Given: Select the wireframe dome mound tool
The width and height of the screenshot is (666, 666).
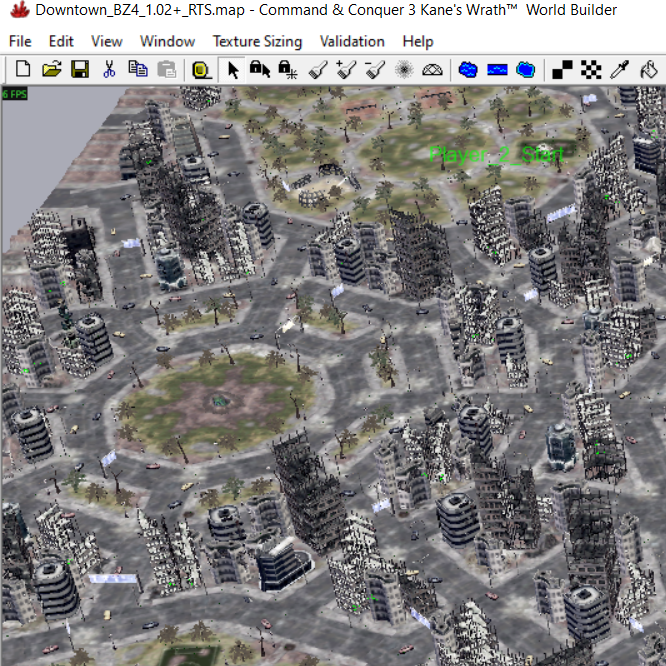Looking at the screenshot, I should [432, 69].
